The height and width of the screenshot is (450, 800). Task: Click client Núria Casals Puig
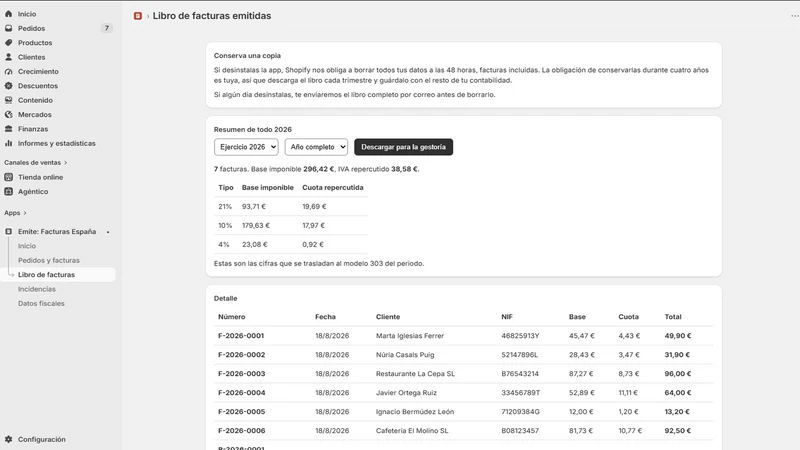tap(405, 355)
